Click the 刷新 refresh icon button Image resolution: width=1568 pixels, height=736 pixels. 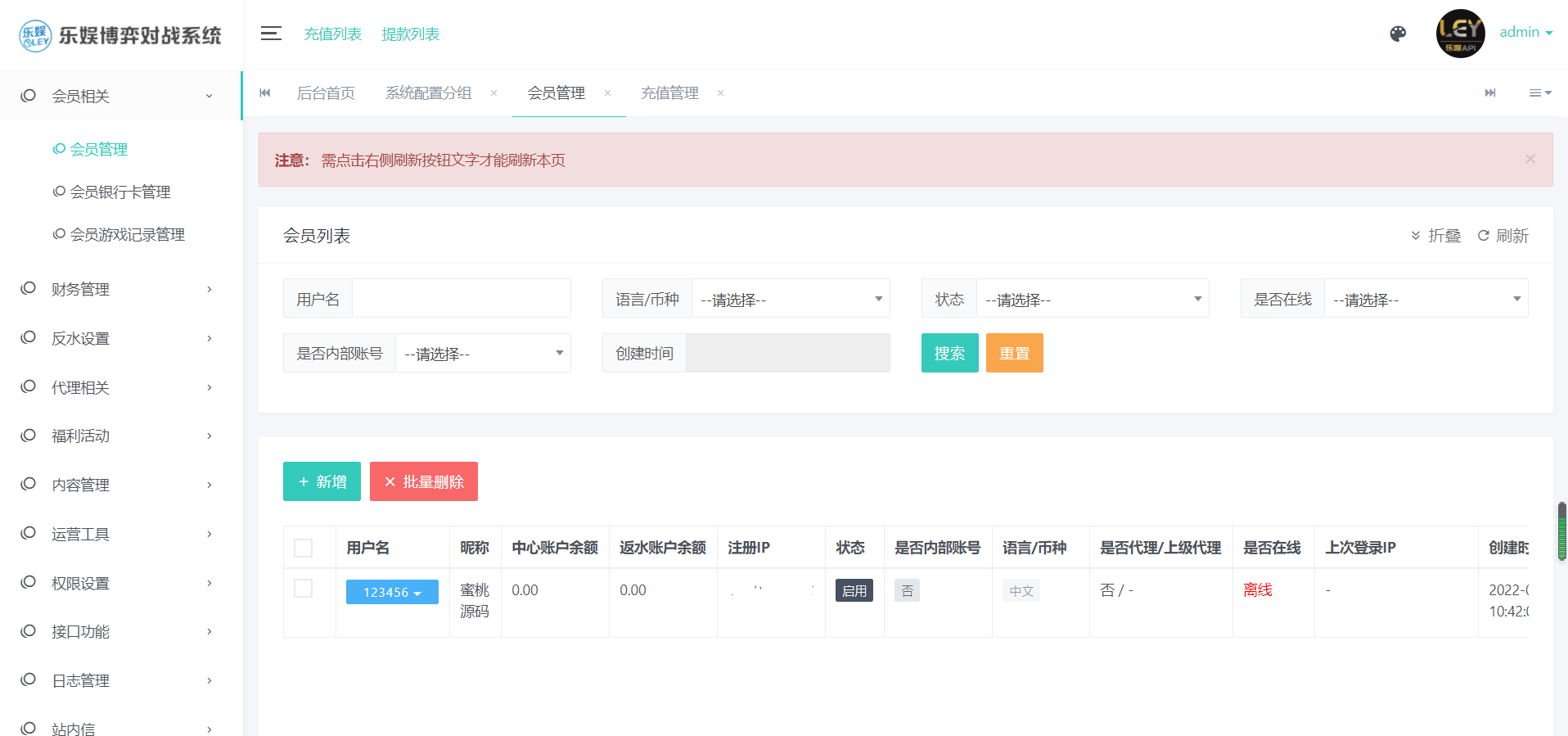click(x=1503, y=236)
